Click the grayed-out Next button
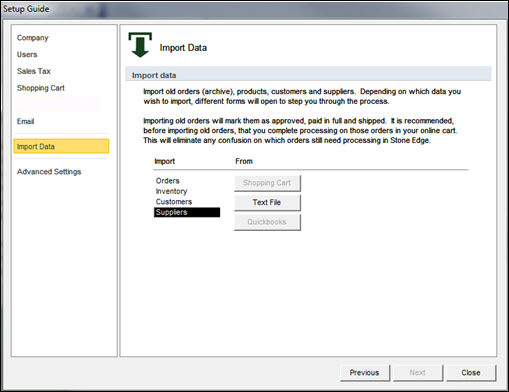Screen dimensions: 509x392 pyautogui.click(x=418, y=373)
